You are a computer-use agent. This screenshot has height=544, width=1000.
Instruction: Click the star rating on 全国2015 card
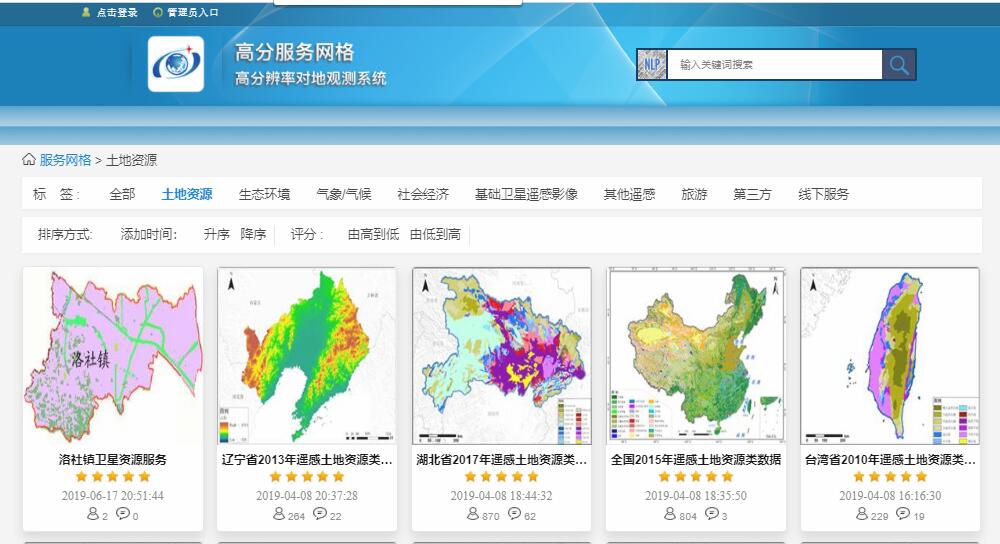click(x=696, y=477)
